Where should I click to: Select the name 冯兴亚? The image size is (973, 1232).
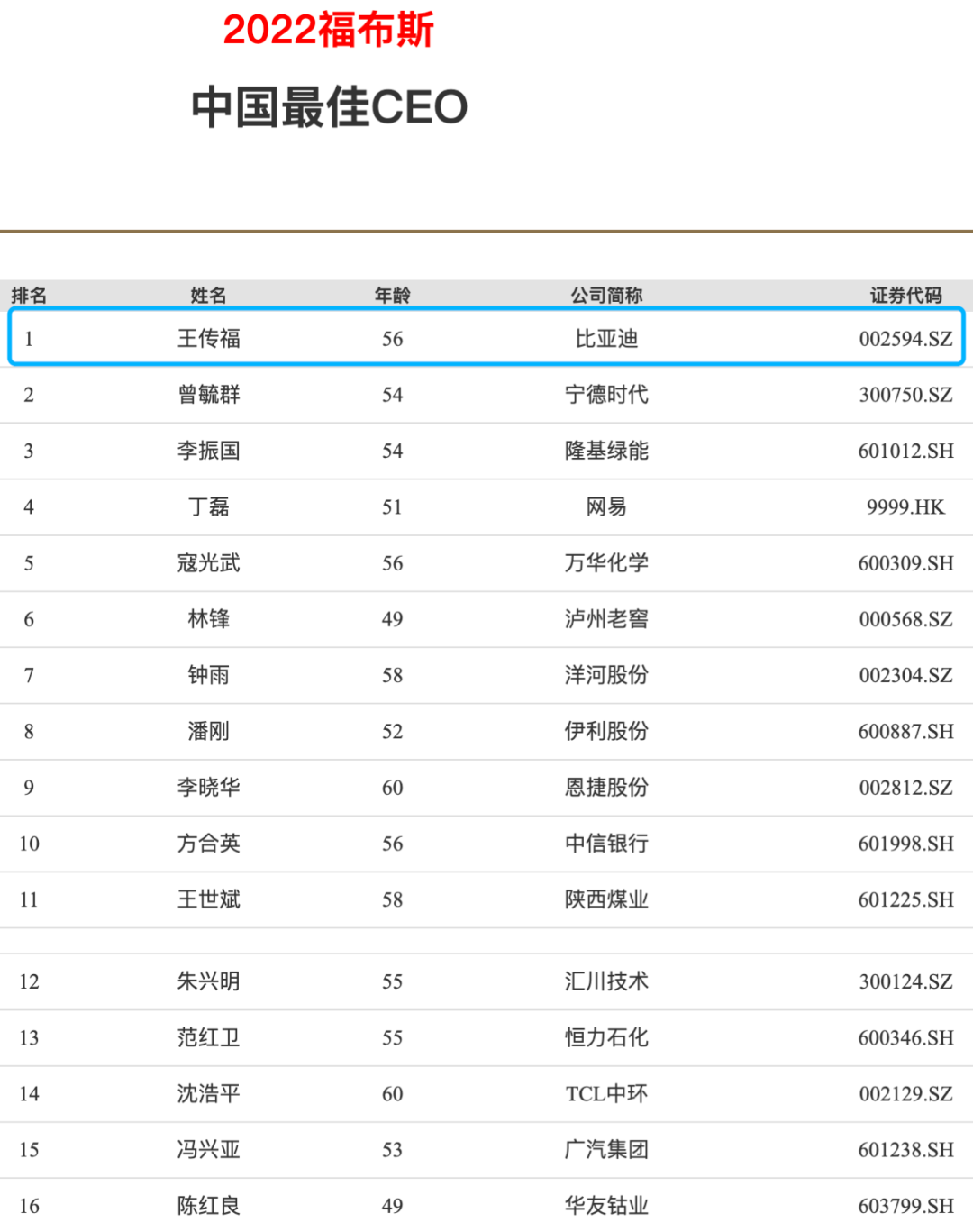(208, 1149)
